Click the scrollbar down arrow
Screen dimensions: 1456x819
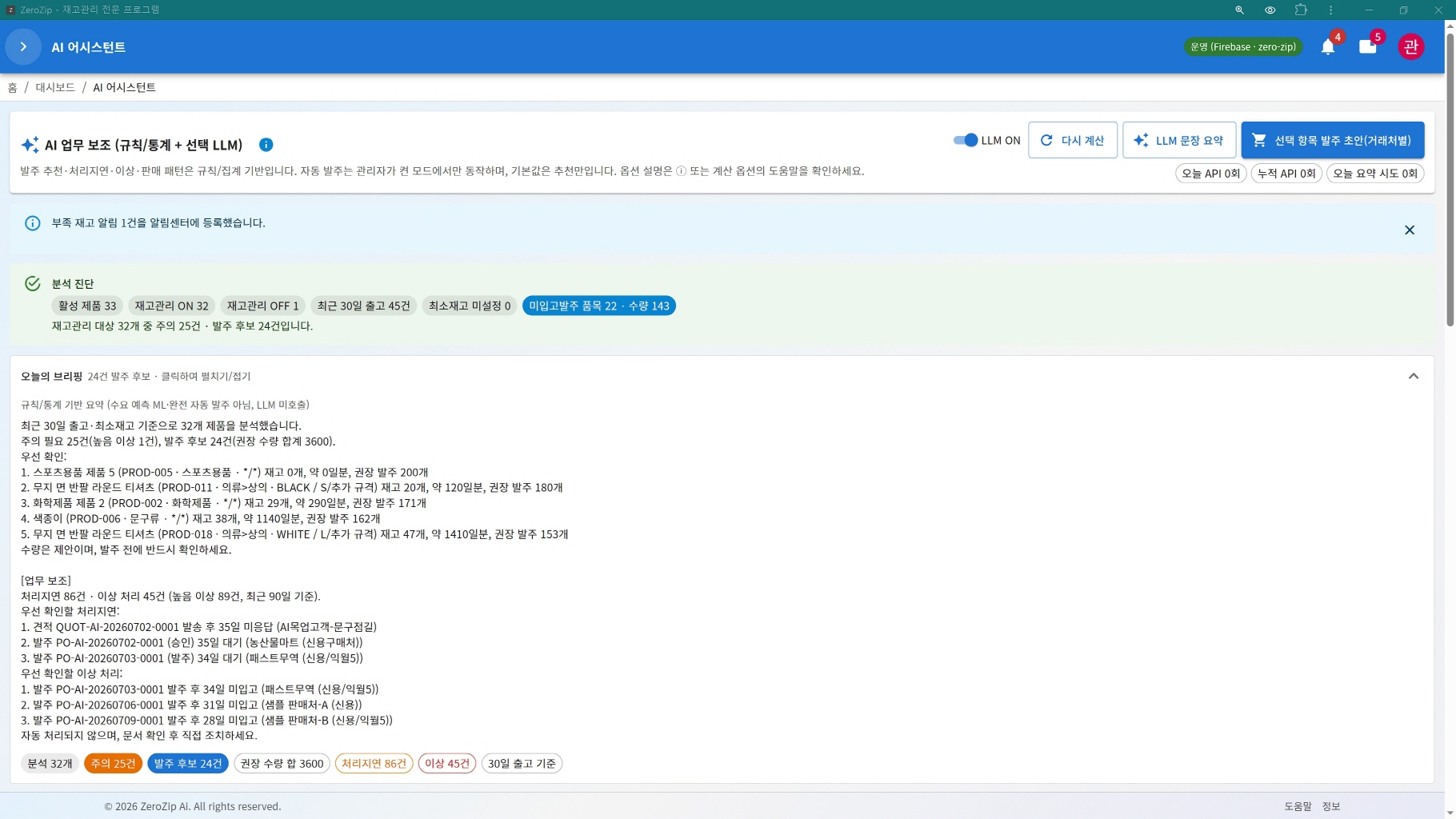pos(1450,813)
